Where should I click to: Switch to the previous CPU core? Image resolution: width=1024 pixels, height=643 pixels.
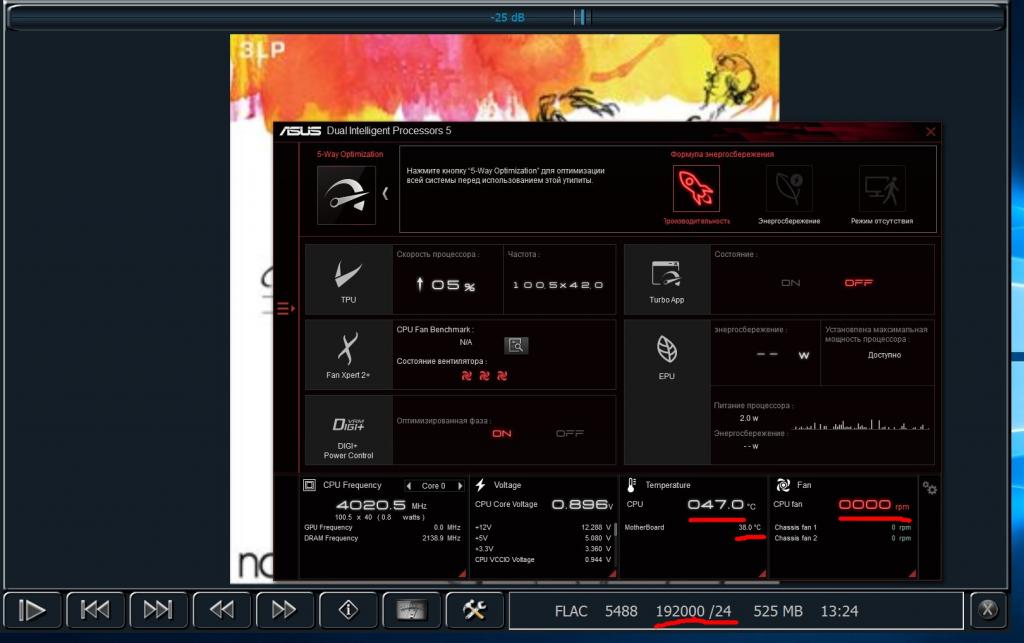coord(409,486)
